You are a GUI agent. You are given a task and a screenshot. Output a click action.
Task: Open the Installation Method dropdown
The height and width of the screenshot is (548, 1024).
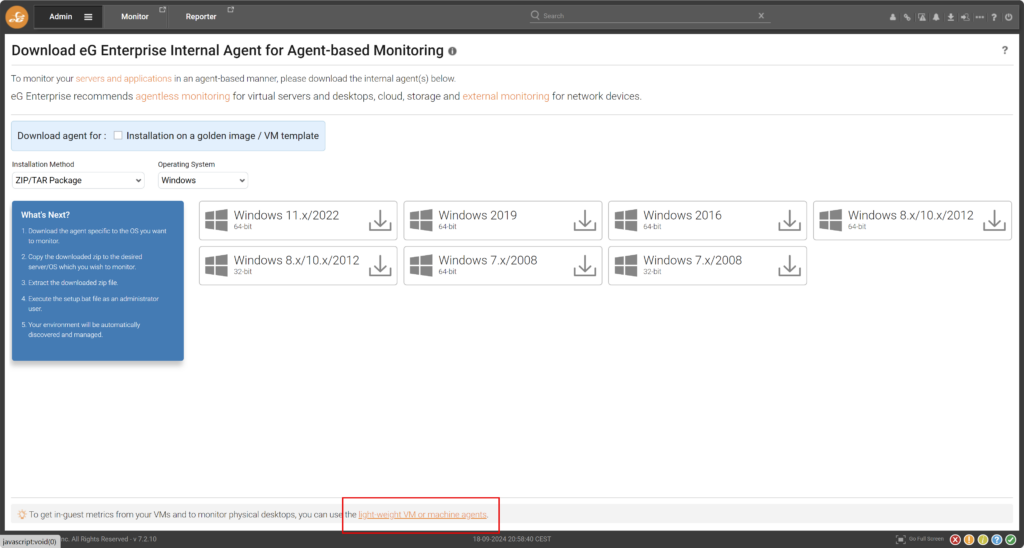point(78,180)
